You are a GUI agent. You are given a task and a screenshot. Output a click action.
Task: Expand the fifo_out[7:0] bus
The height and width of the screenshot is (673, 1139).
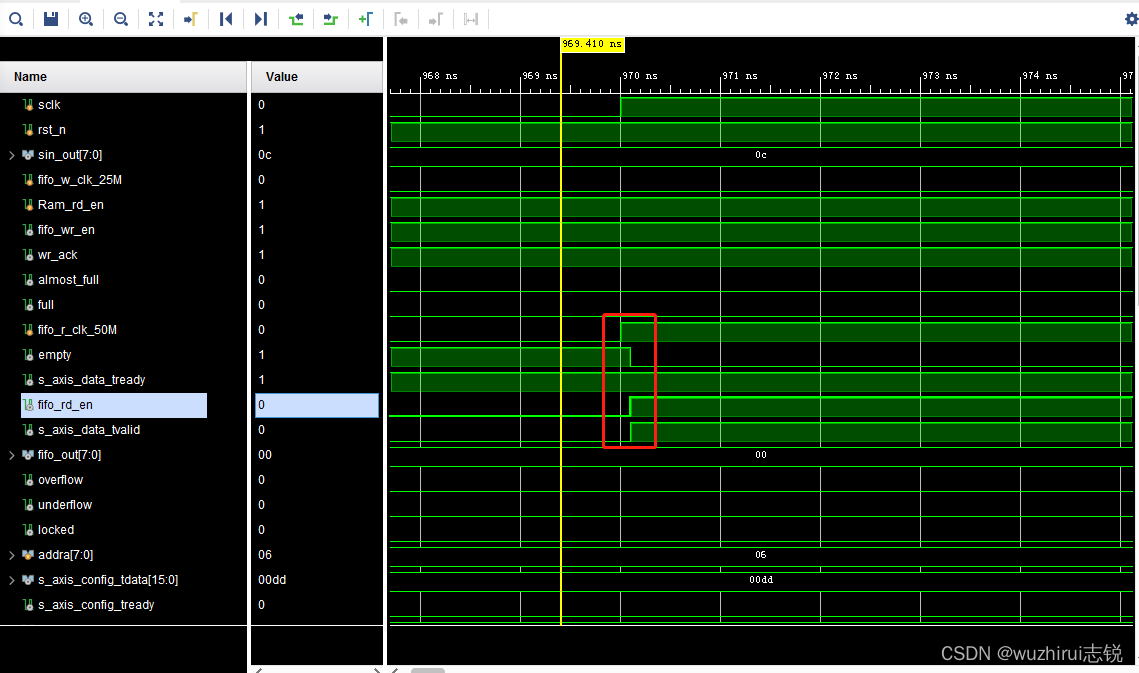(12, 455)
